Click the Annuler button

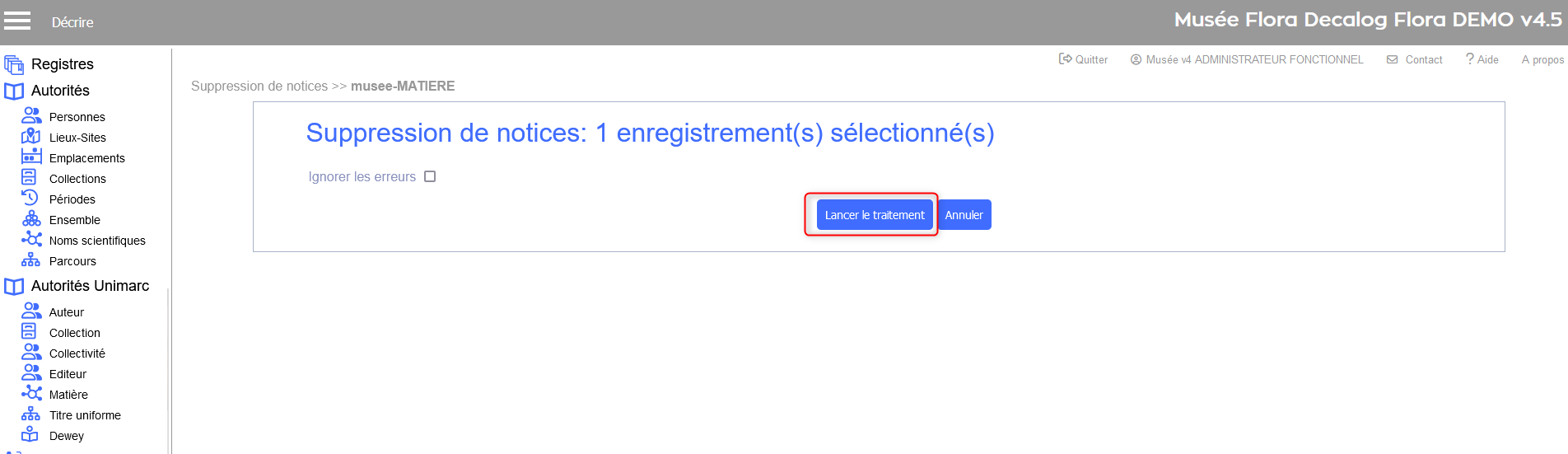click(x=964, y=215)
